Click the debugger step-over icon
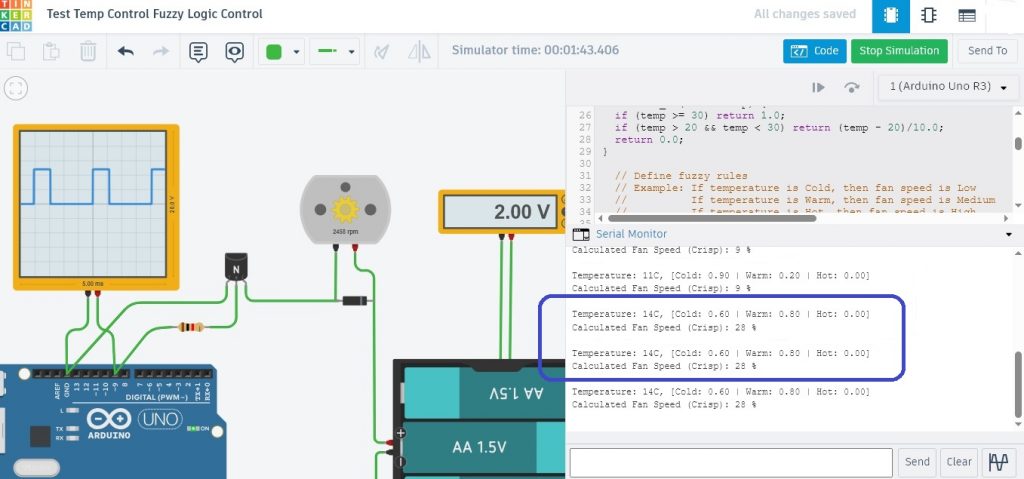The width and height of the screenshot is (1024, 479). (x=852, y=88)
